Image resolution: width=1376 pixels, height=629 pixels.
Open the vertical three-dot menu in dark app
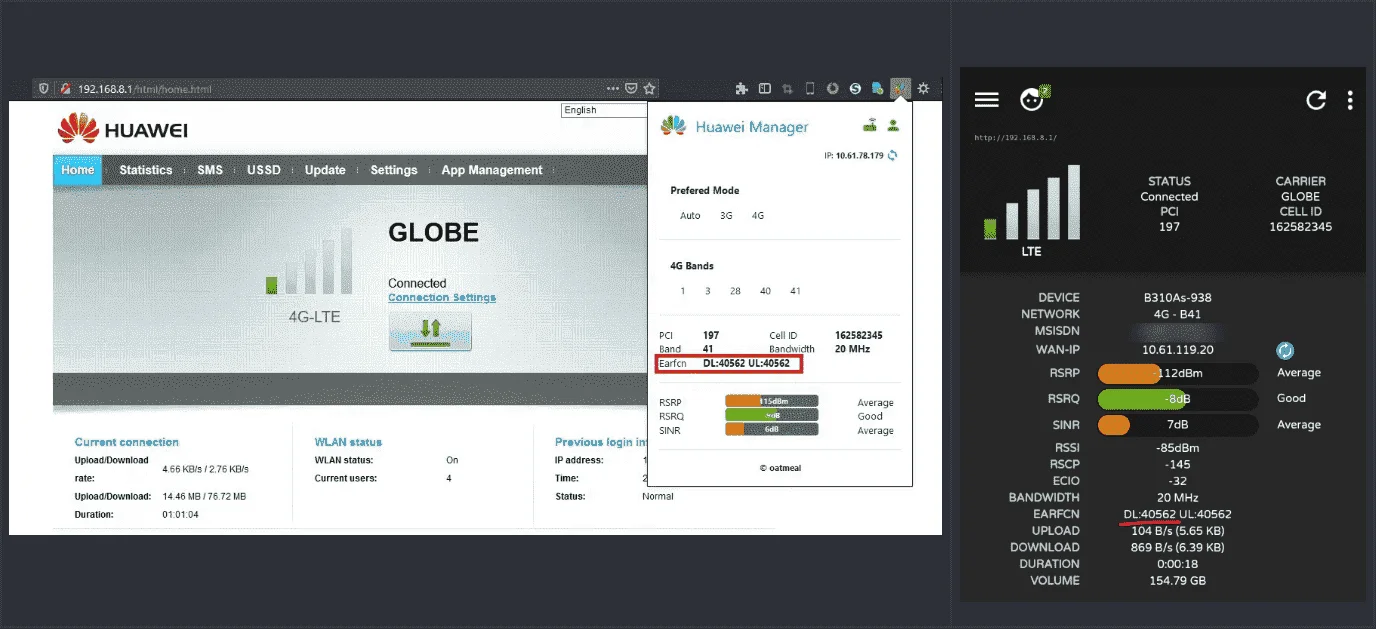point(1350,100)
